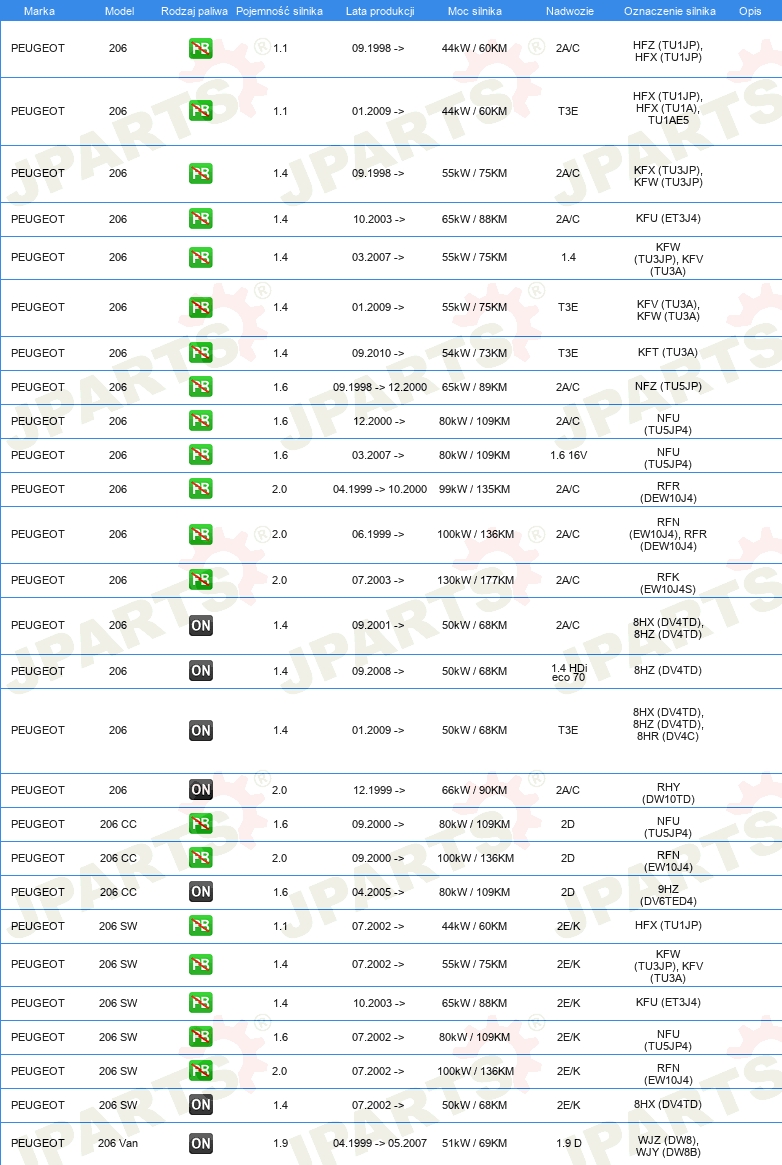Screen dimensions: 782x1165
Task: Click petrol icon for 206 2A/C 65kW/88KM row
Action: tap(201, 219)
